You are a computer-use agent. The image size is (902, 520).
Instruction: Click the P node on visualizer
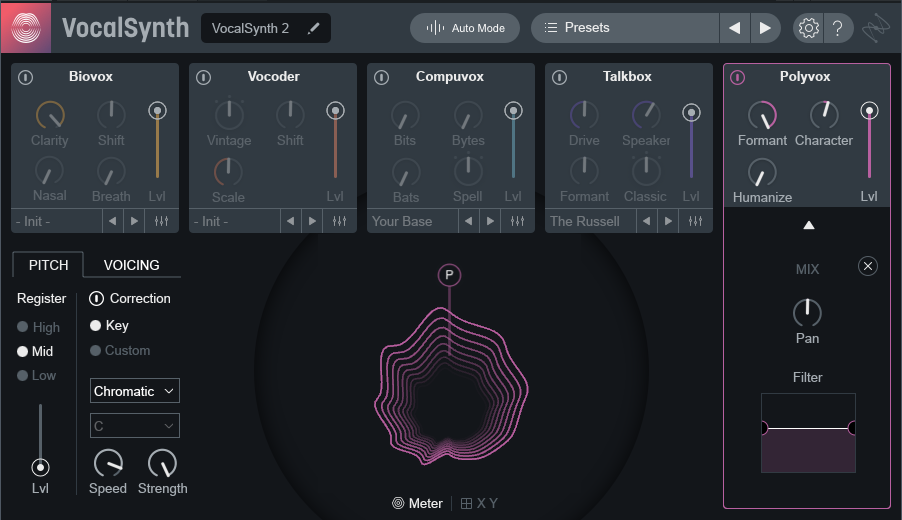[449, 275]
